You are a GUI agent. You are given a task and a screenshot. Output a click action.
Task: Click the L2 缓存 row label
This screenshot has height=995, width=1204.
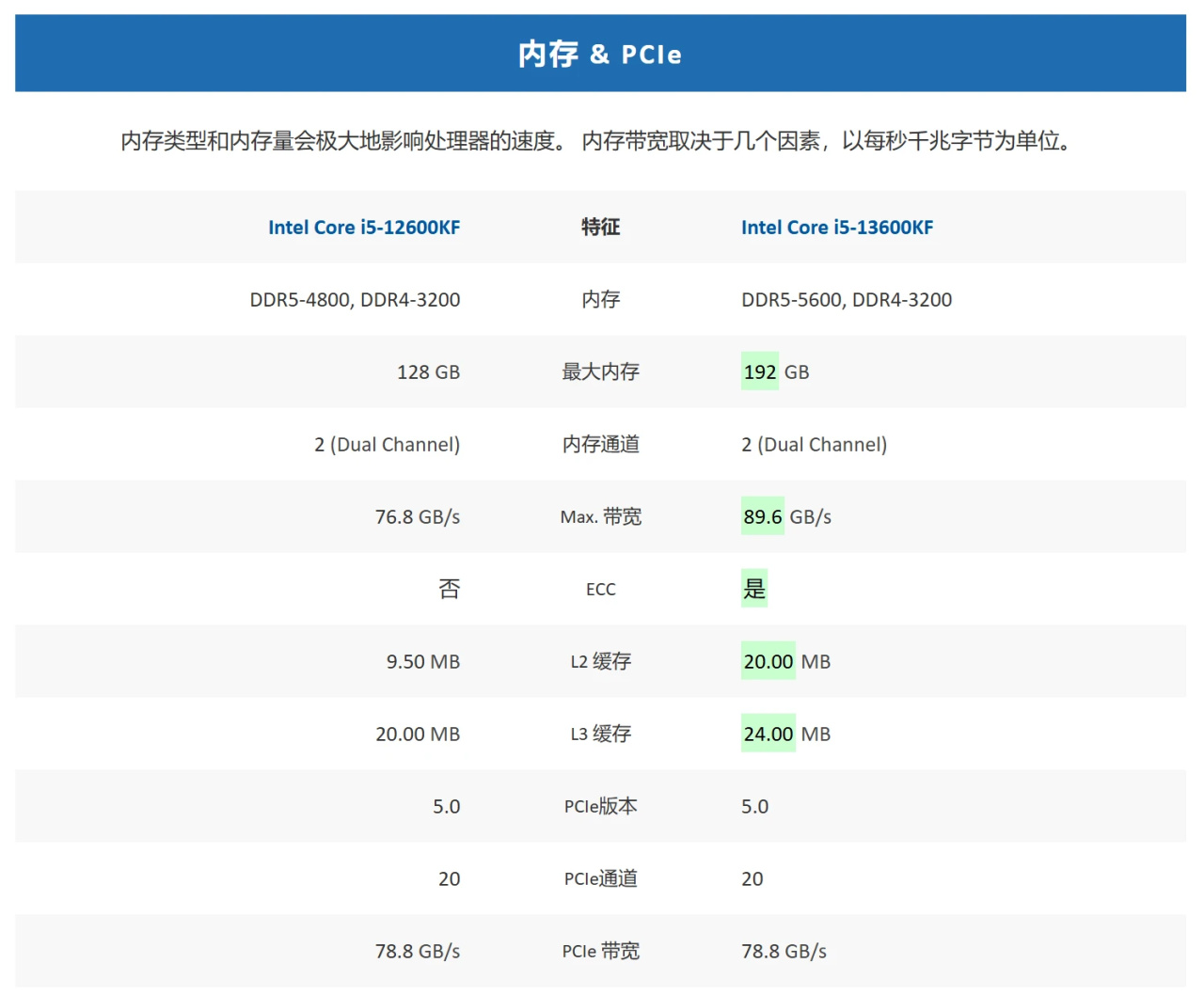[x=600, y=662]
